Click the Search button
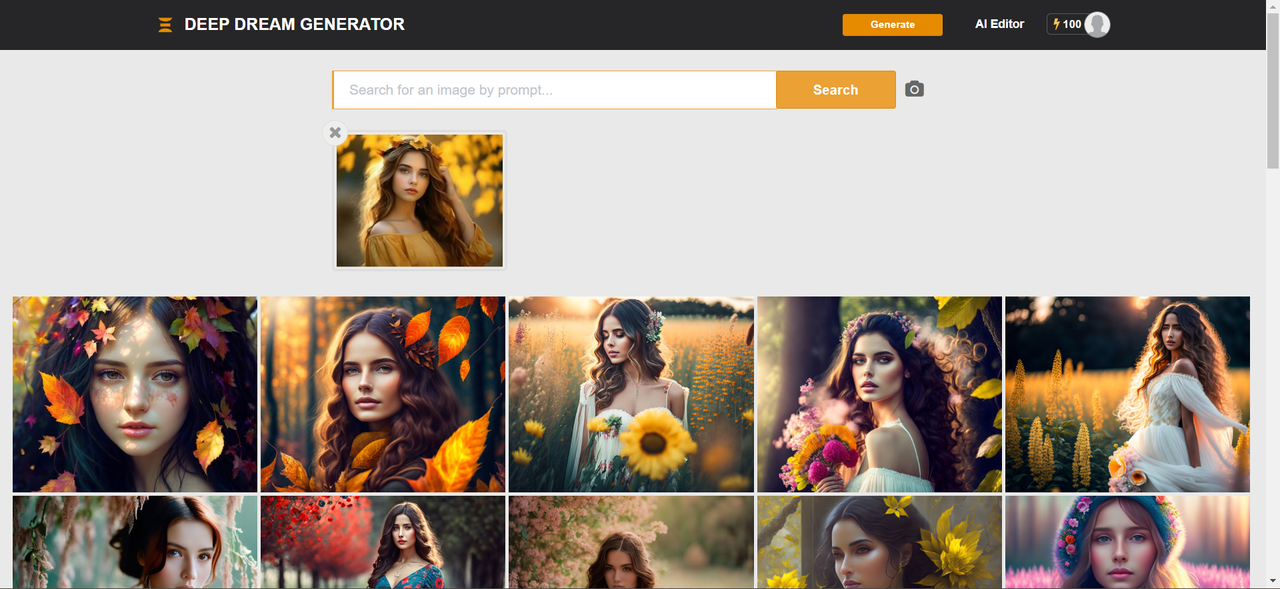This screenshot has width=1280, height=589. [835, 90]
